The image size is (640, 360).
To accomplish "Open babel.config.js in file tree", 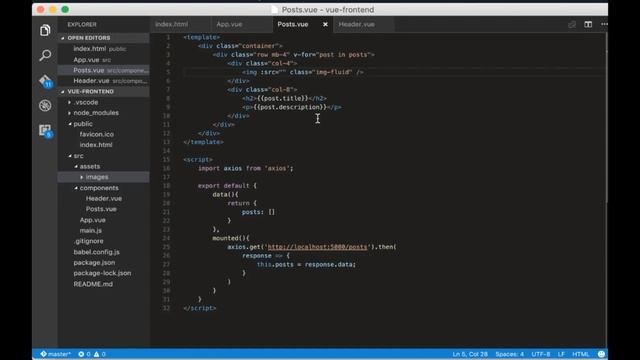I will (x=104, y=252).
